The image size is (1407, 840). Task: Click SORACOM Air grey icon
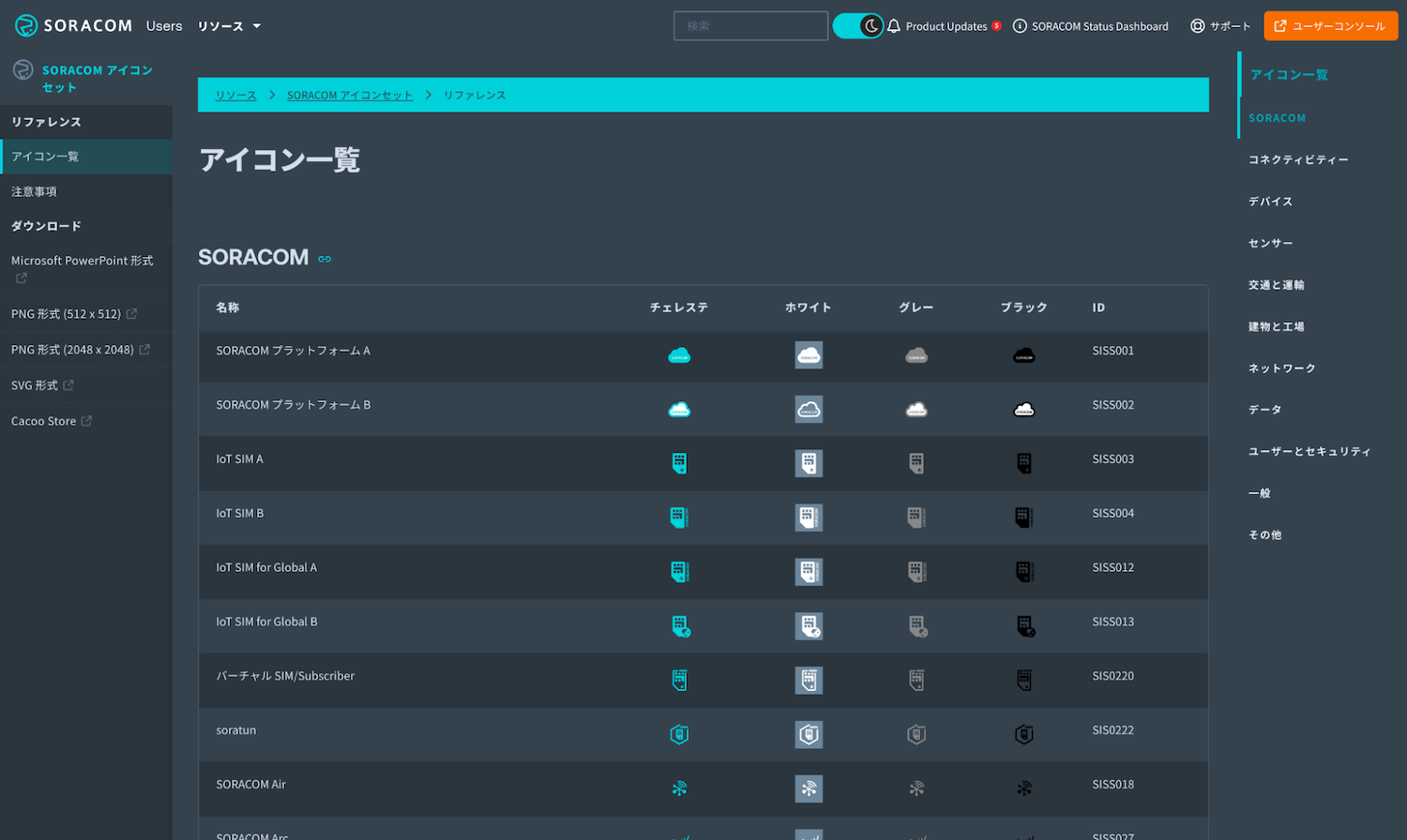[x=916, y=788]
